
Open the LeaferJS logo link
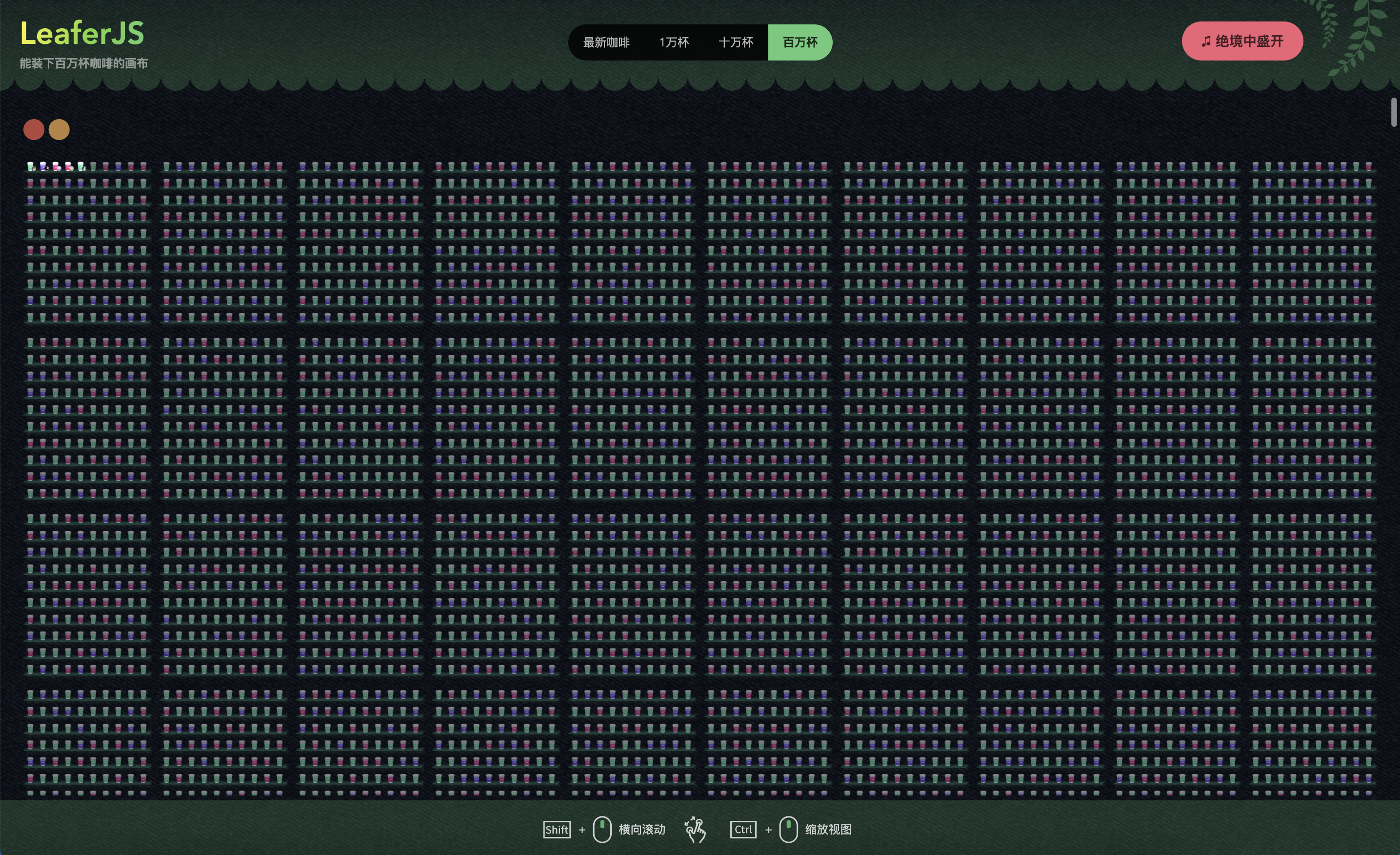pyautogui.click(x=82, y=33)
